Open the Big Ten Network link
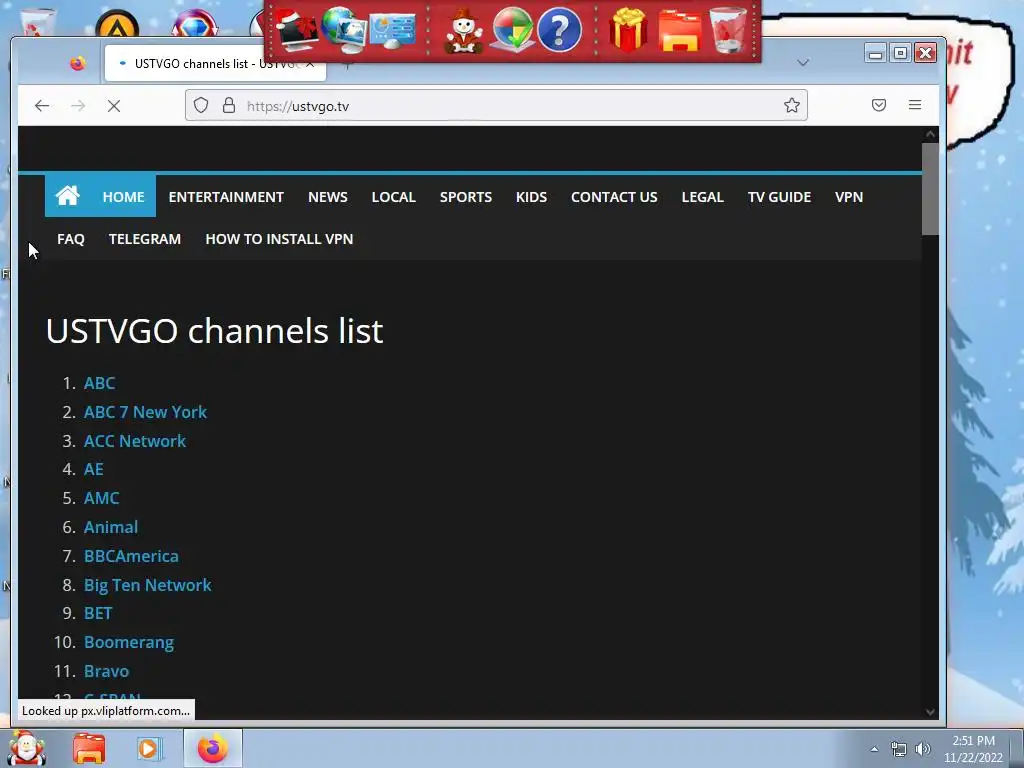Image resolution: width=1024 pixels, height=768 pixels. 148,585
